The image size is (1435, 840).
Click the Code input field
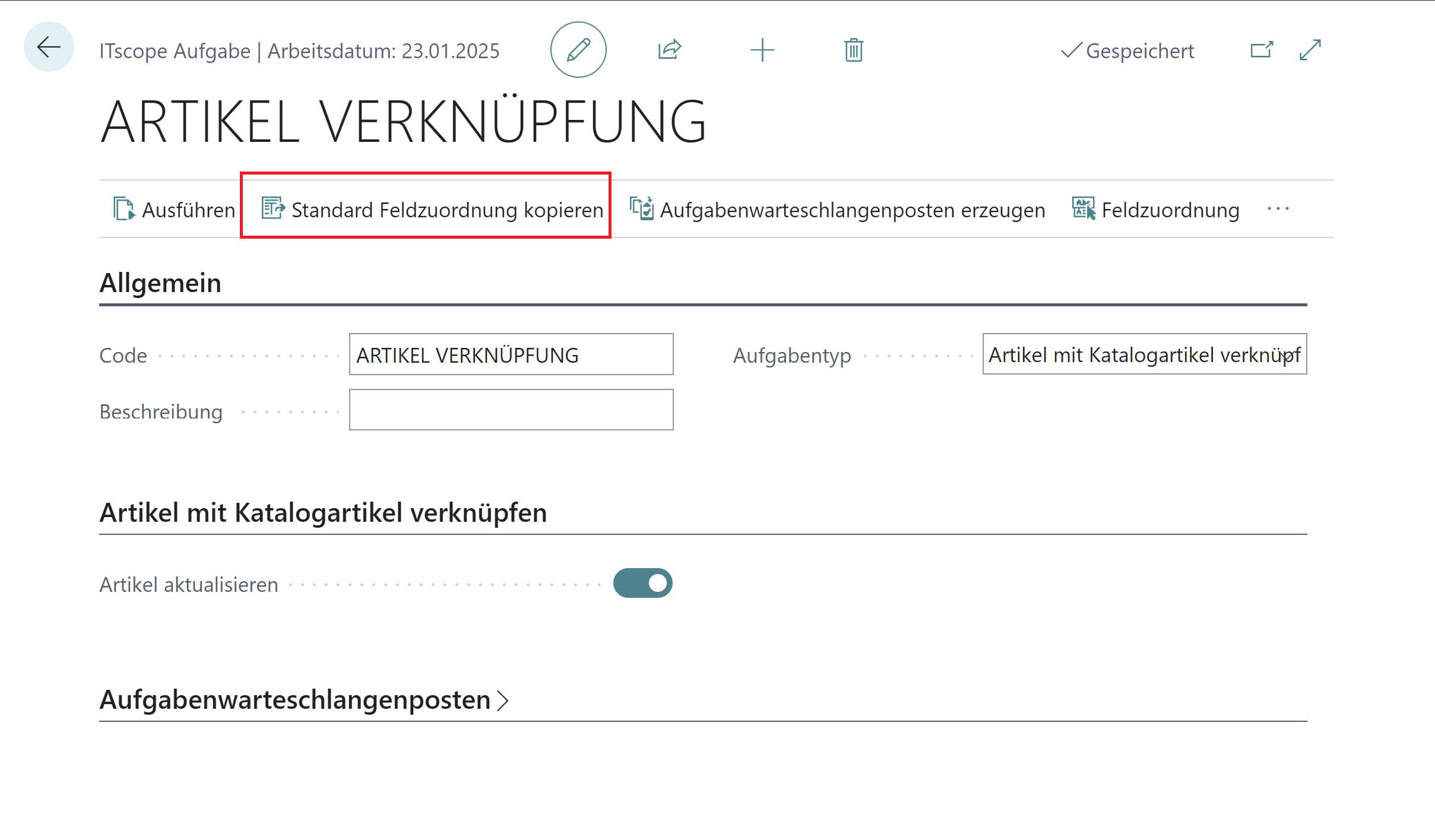511,354
